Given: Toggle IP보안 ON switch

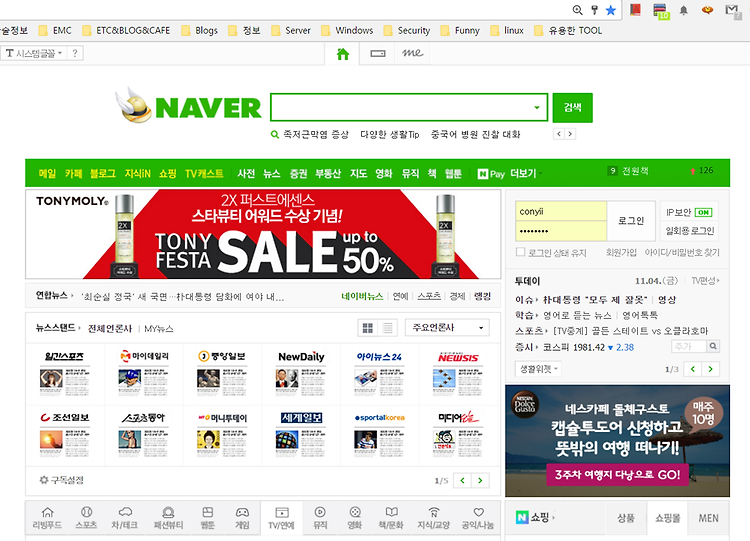Looking at the screenshot, I should coord(703,212).
